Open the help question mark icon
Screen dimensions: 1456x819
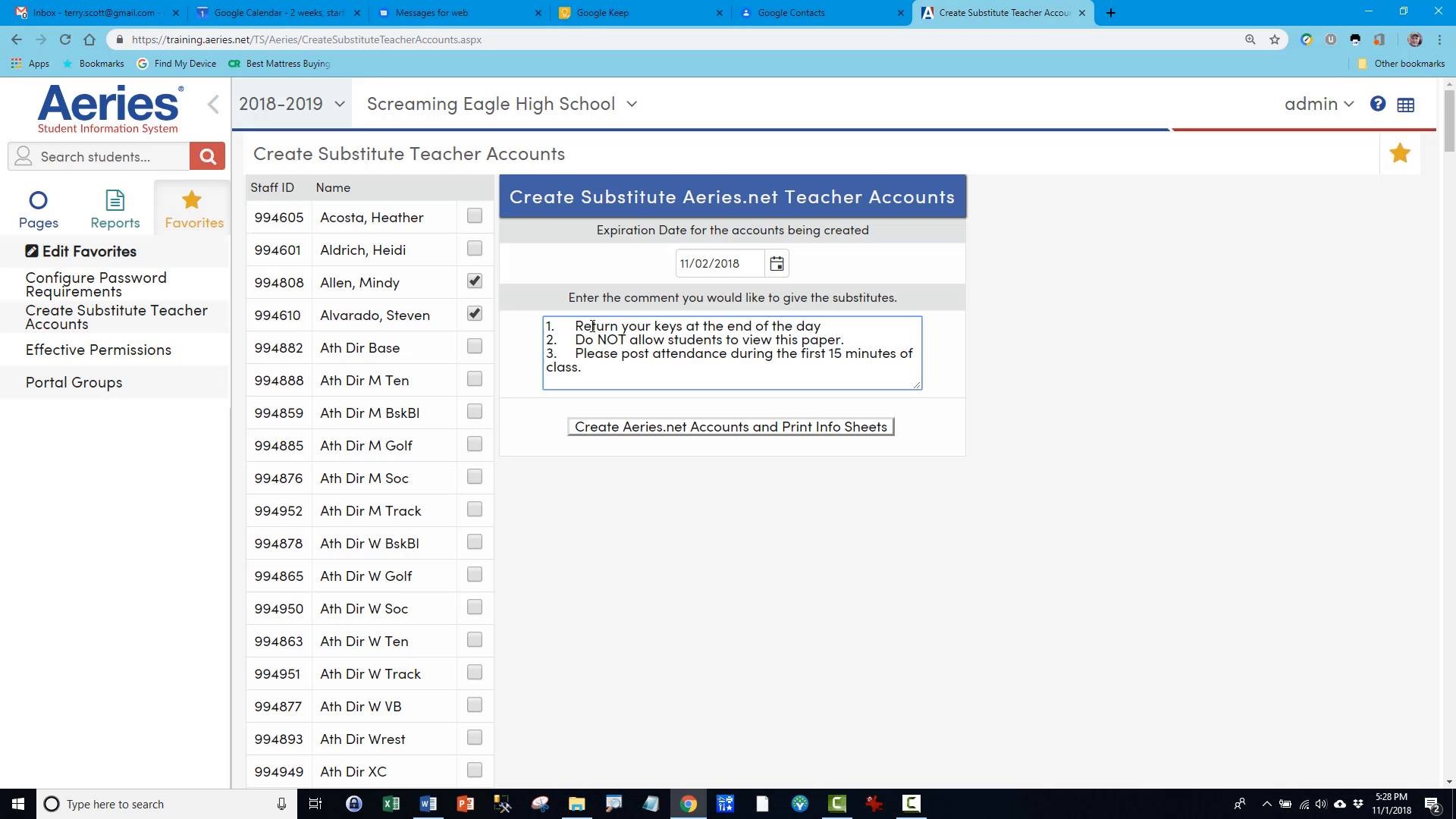click(1377, 105)
